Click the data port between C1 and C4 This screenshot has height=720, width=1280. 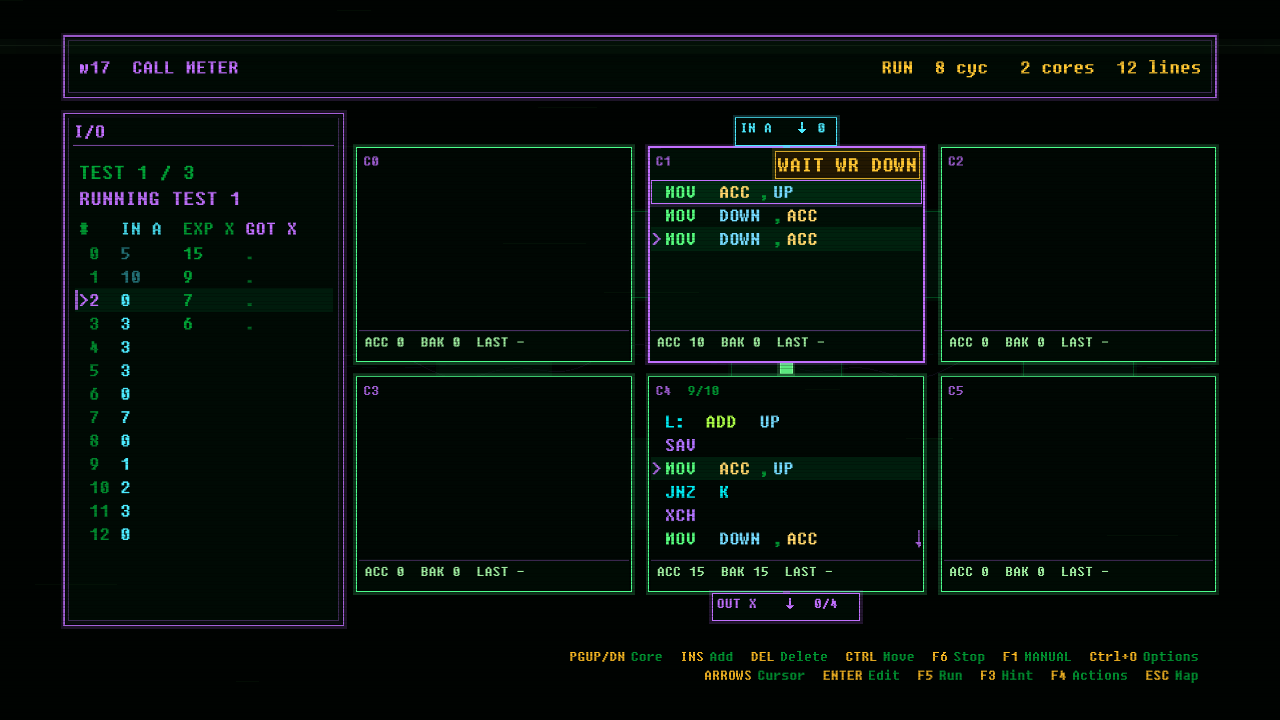tap(786, 369)
